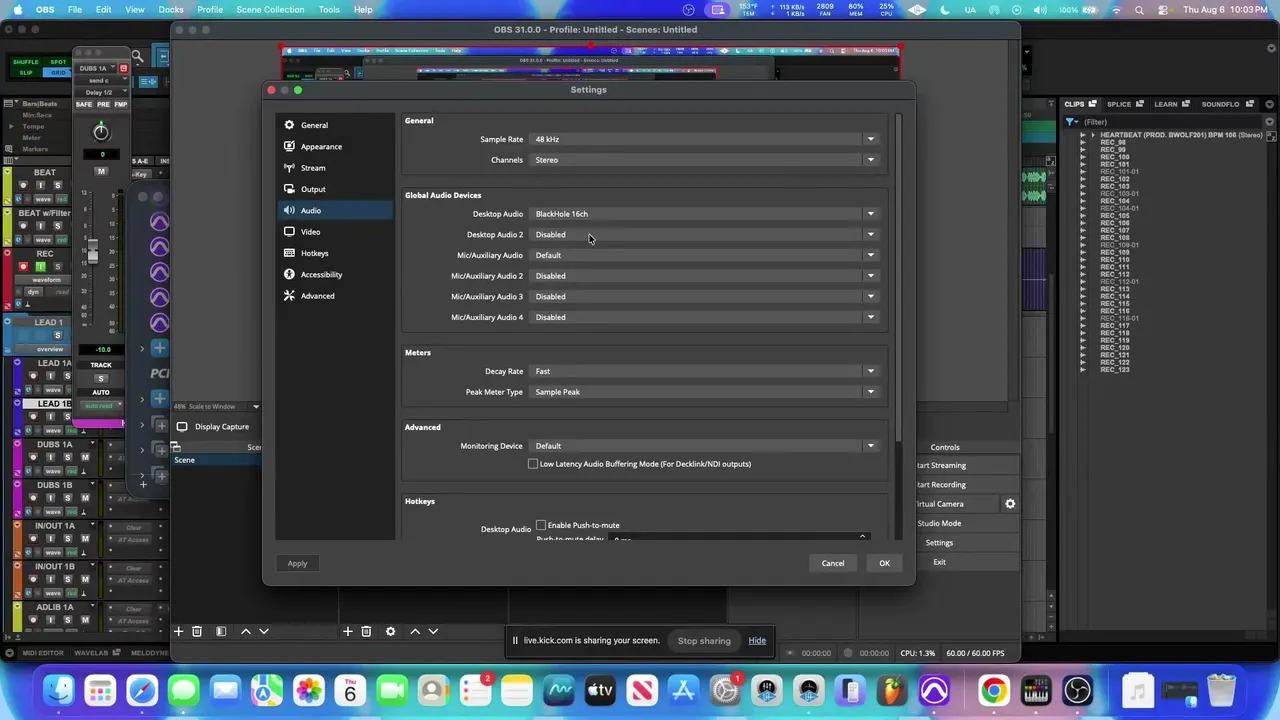Select the Audio settings tab

(335, 210)
